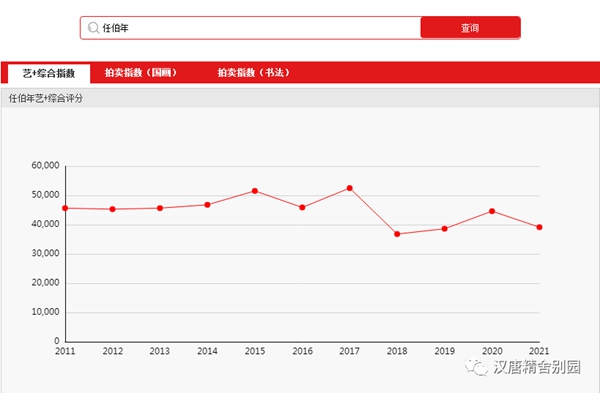Select the 2019 data point on chart
Viewport: 600px width, 393px height.
coord(445,229)
